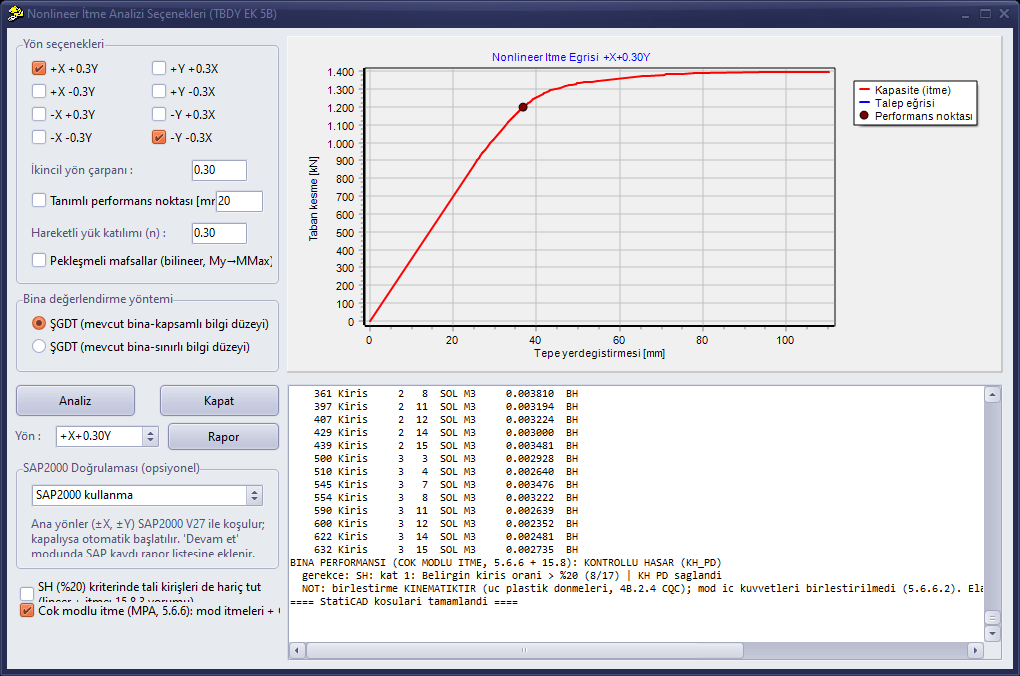Click the application icon in the title bar

tap(16, 13)
